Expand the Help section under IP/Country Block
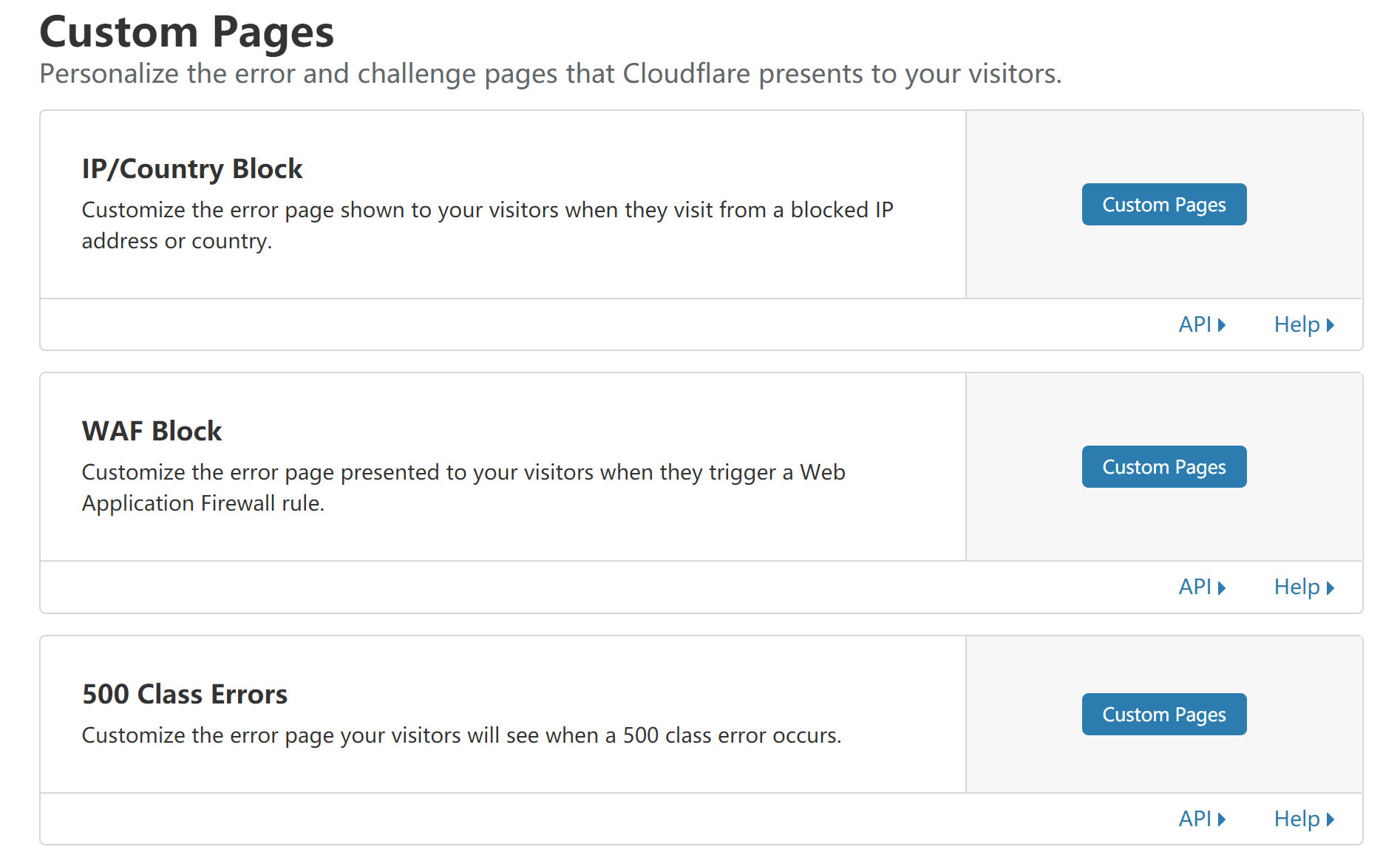This screenshot has width=1400, height=855. 1305,324
